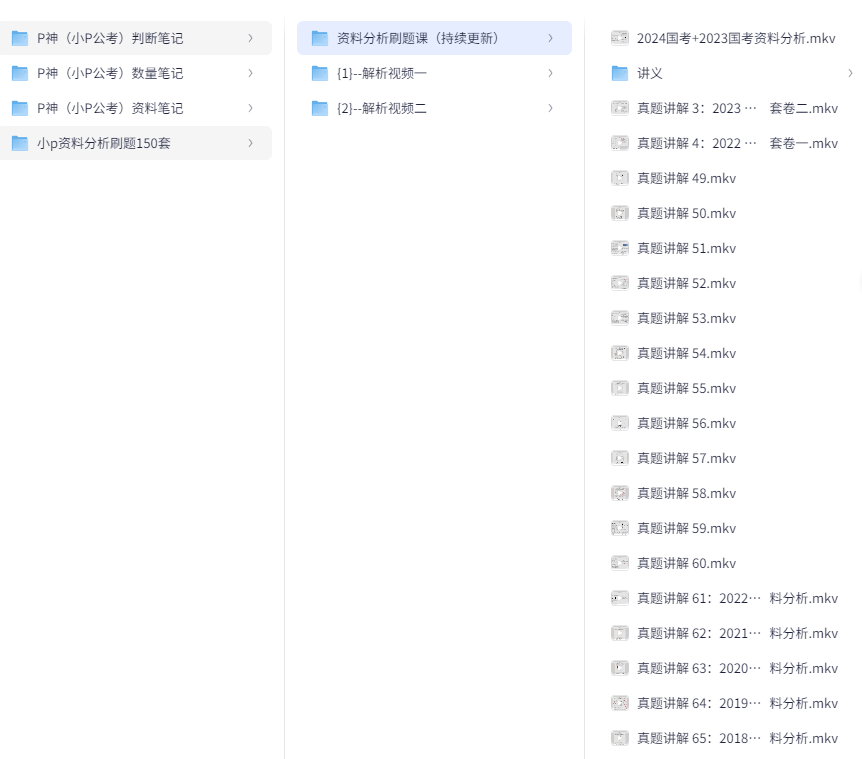Expand chevron of P神（小P公考）数量笔记

[x=251, y=73]
